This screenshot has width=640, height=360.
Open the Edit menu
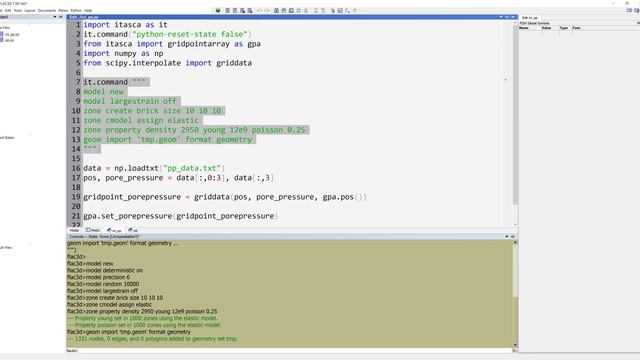point(8,11)
